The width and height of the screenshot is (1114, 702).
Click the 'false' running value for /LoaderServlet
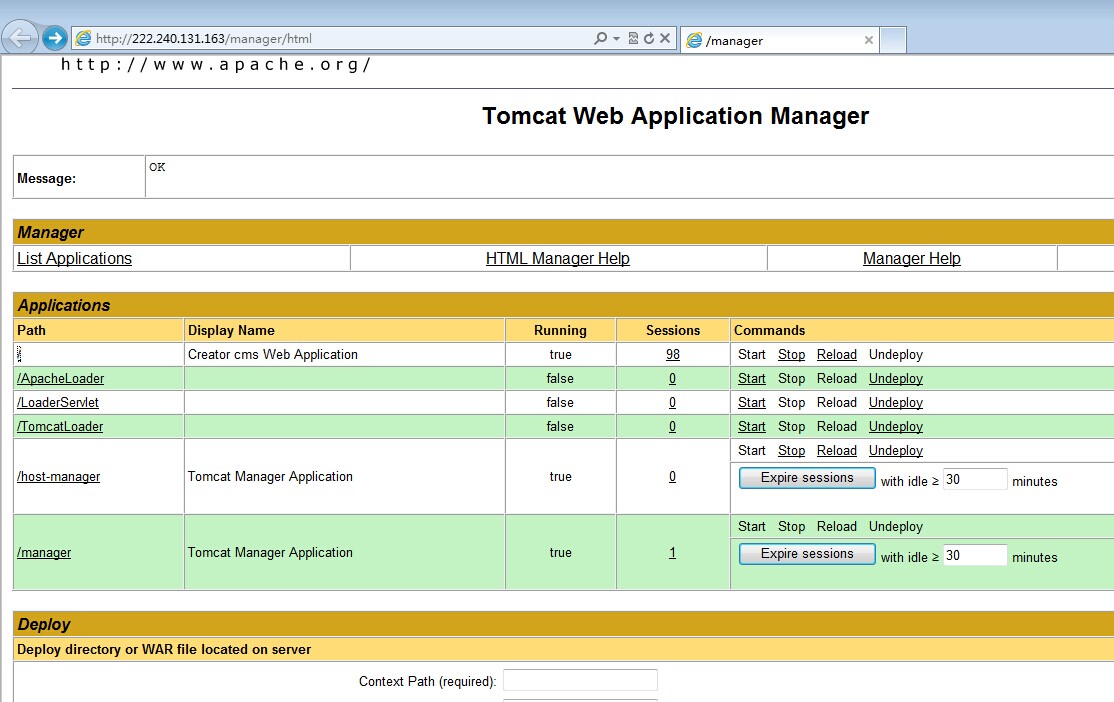click(560, 402)
